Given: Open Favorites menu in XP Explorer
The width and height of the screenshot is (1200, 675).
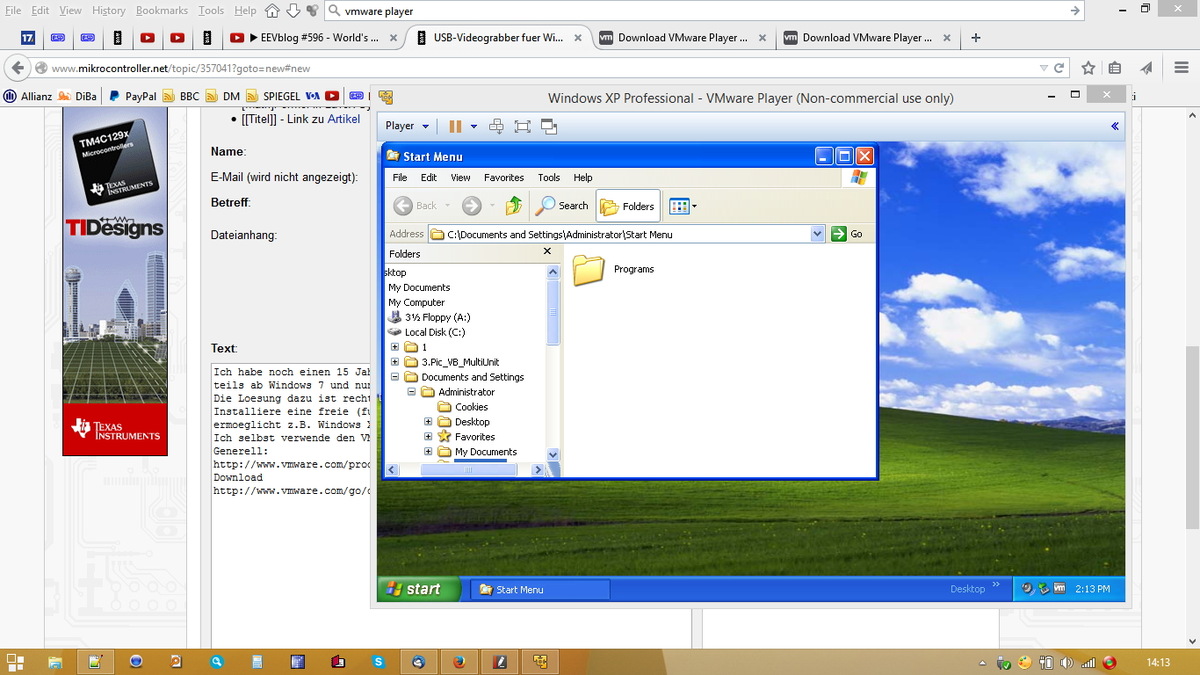Looking at the screenshot, I should click(504, 178).
